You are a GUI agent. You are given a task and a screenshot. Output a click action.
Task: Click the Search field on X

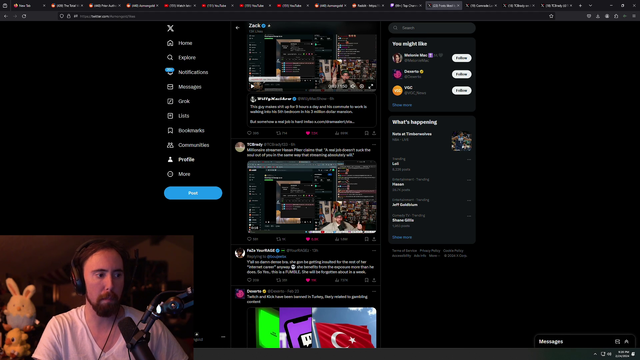coord(432,28)
